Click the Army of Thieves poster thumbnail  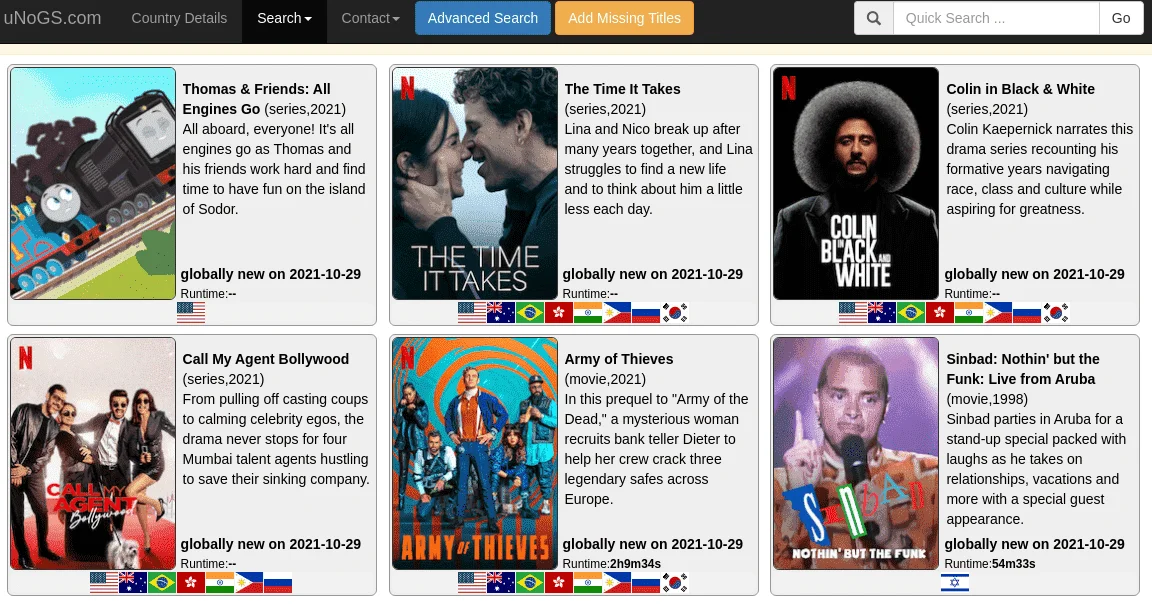[475, 453]
